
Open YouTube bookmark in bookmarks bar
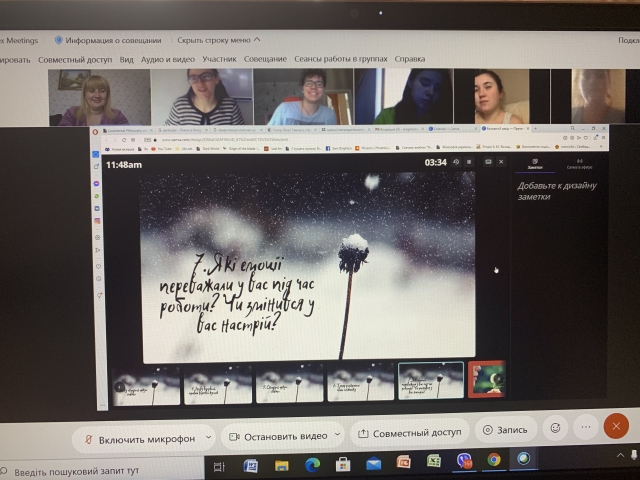click(x=161, y=149)
